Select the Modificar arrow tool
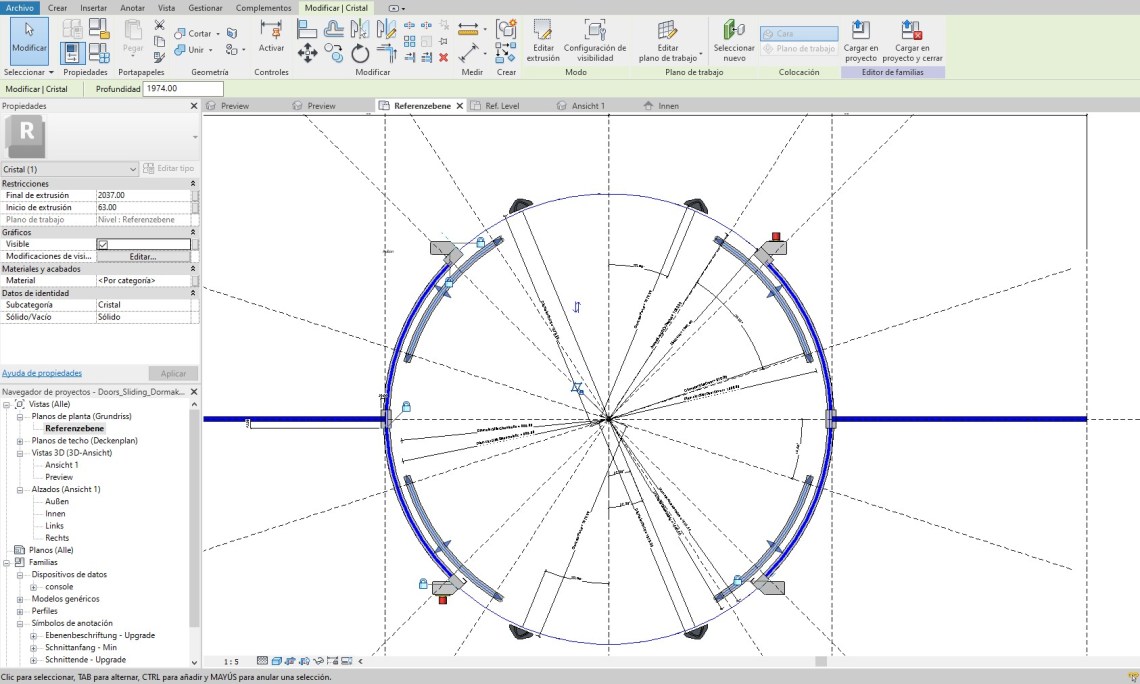The height and width of the screenshot is (684, 1140). tap(29, 38)
